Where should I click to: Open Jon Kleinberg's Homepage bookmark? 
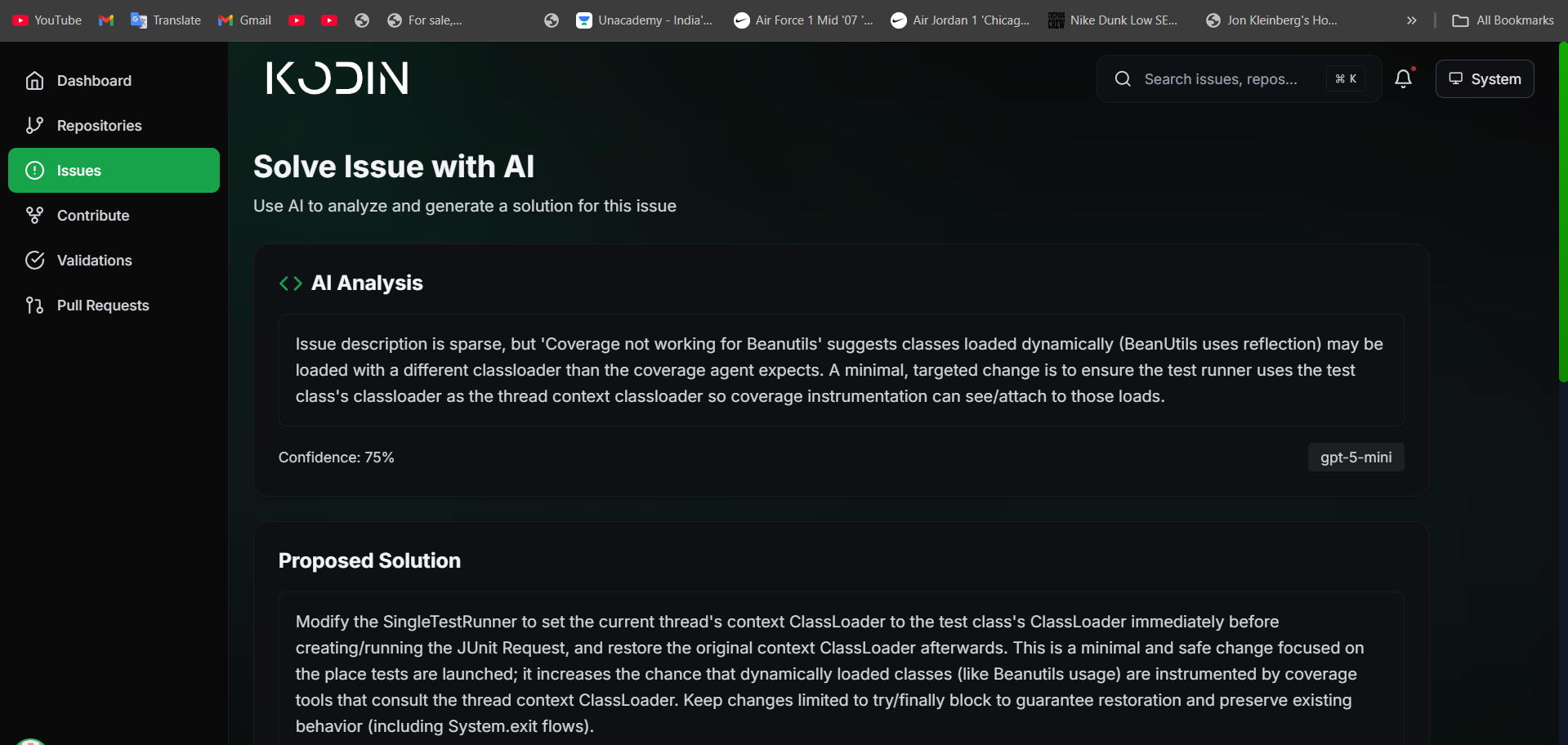1271,20
